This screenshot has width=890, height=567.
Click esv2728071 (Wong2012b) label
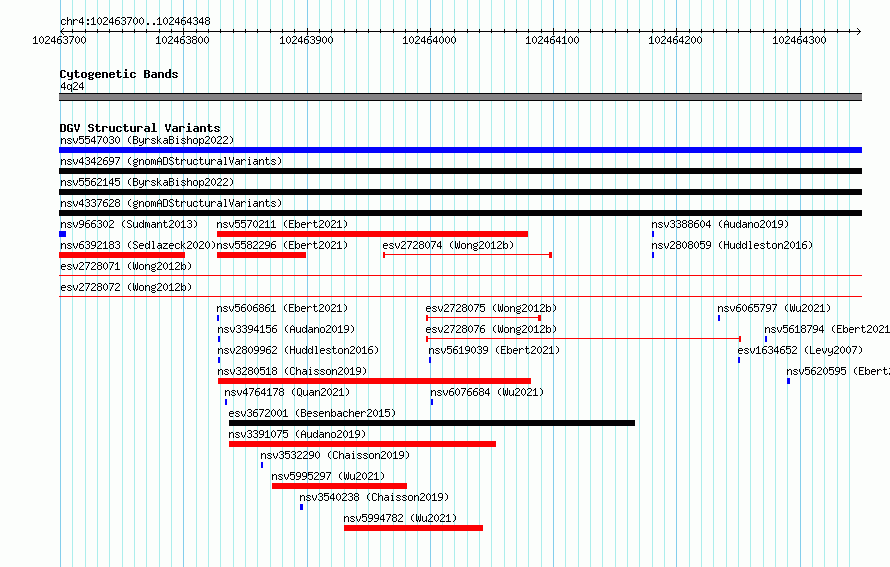(x=126, y=266)
